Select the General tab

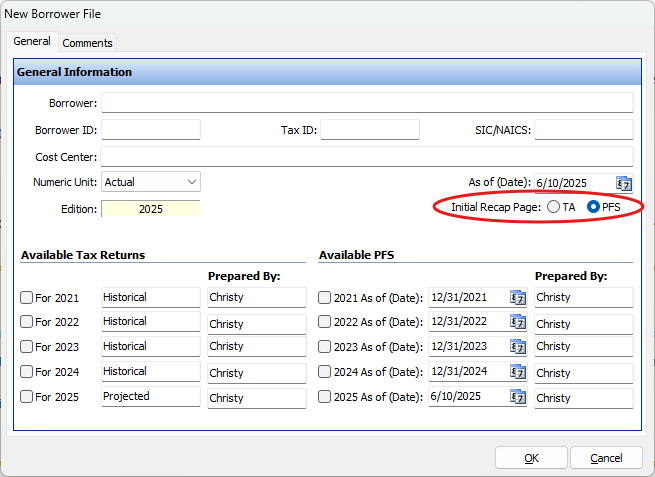tap(32, 41)
